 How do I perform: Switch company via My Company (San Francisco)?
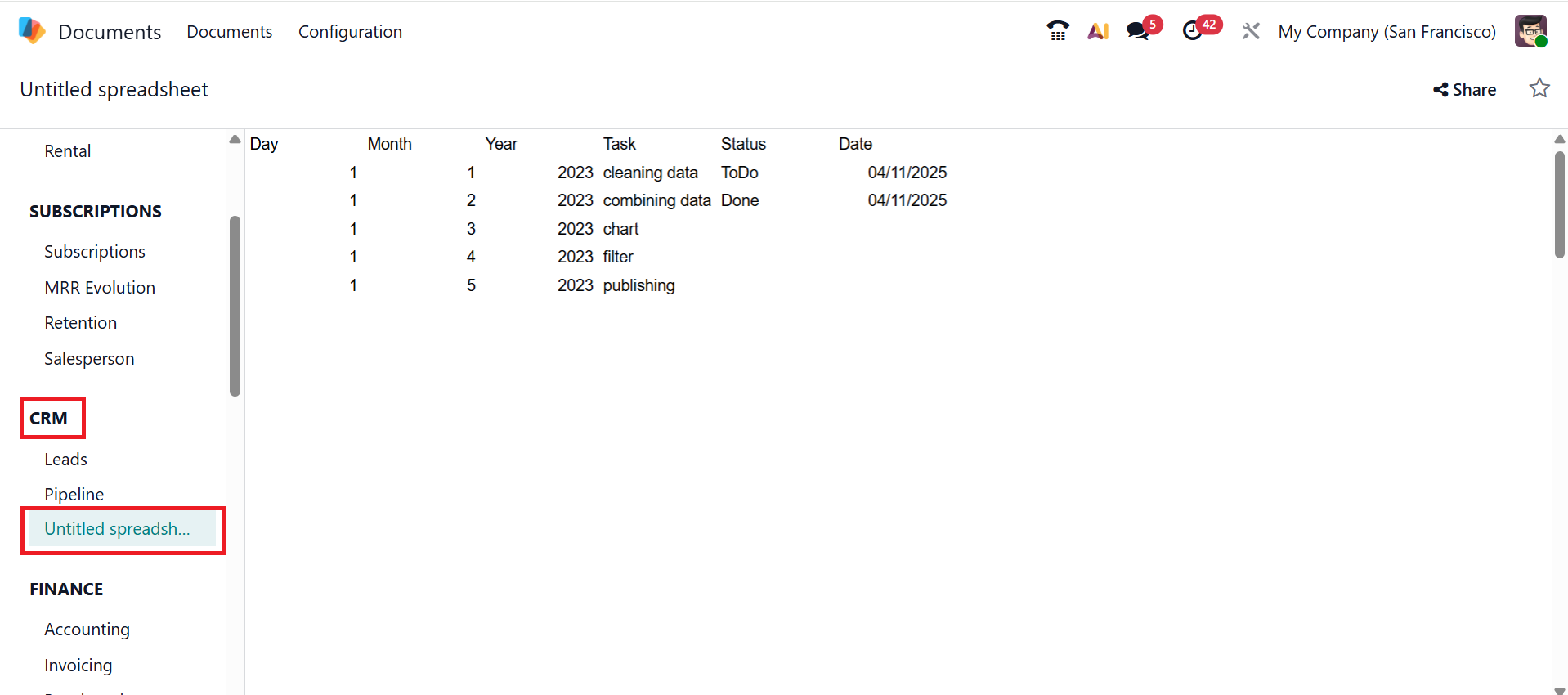[x=1387, y=32]
